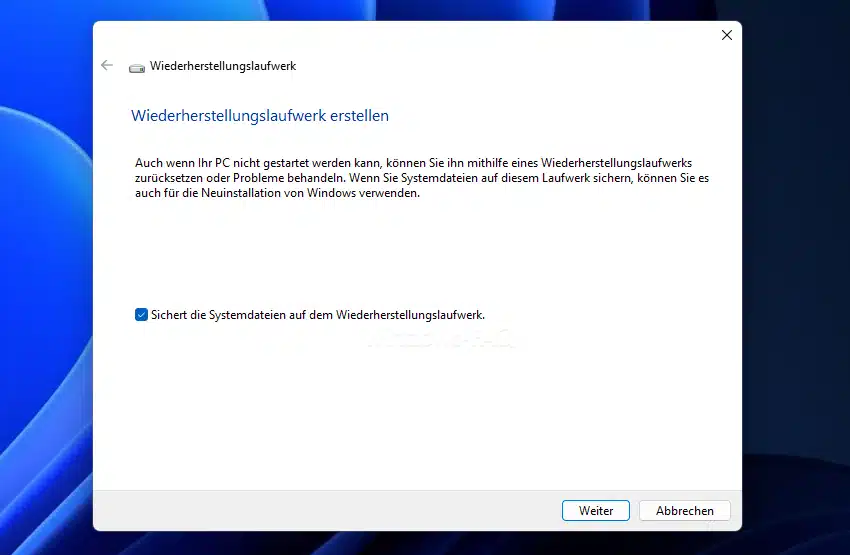Click the window title 'Wiederherstellungslaufwerk'

[223, 66]
